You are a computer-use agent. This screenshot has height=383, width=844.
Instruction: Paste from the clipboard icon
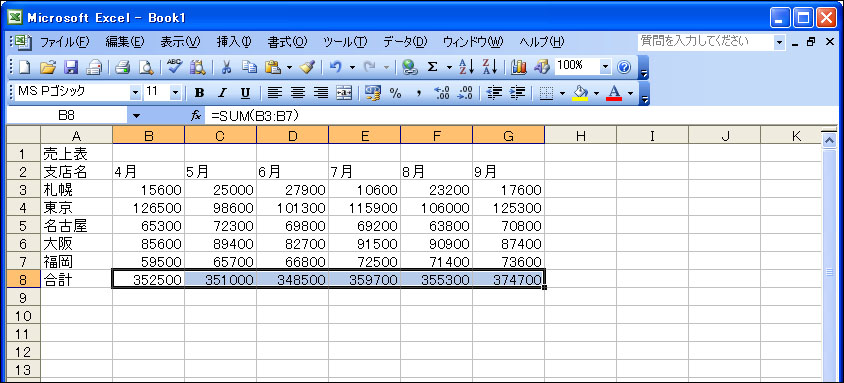273,67
